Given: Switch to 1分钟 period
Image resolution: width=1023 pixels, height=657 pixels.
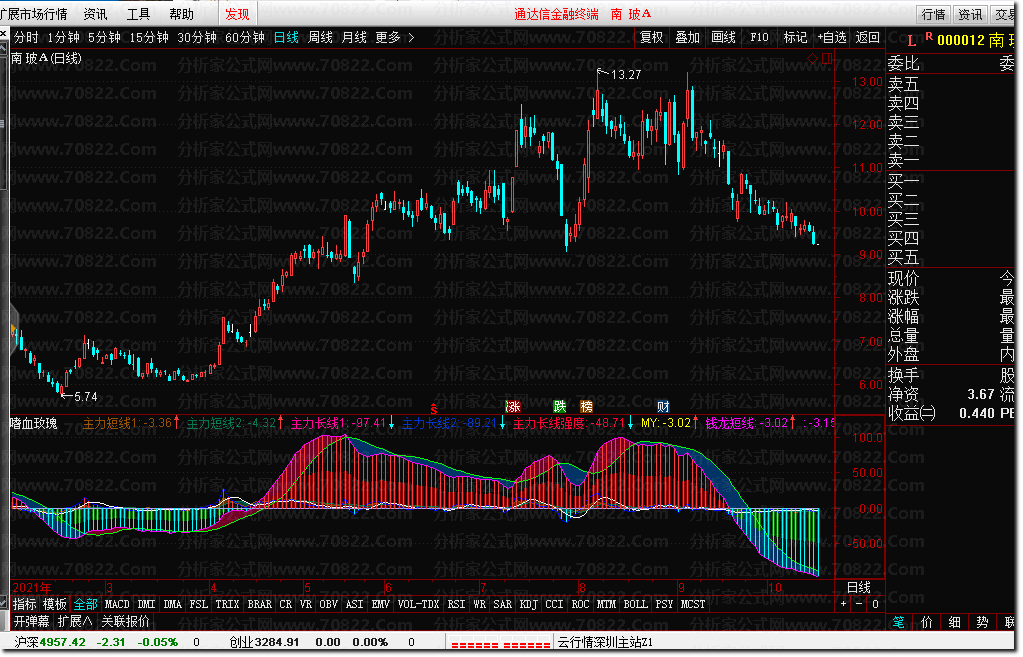Looking at the screenshot, I should [63, 38].
